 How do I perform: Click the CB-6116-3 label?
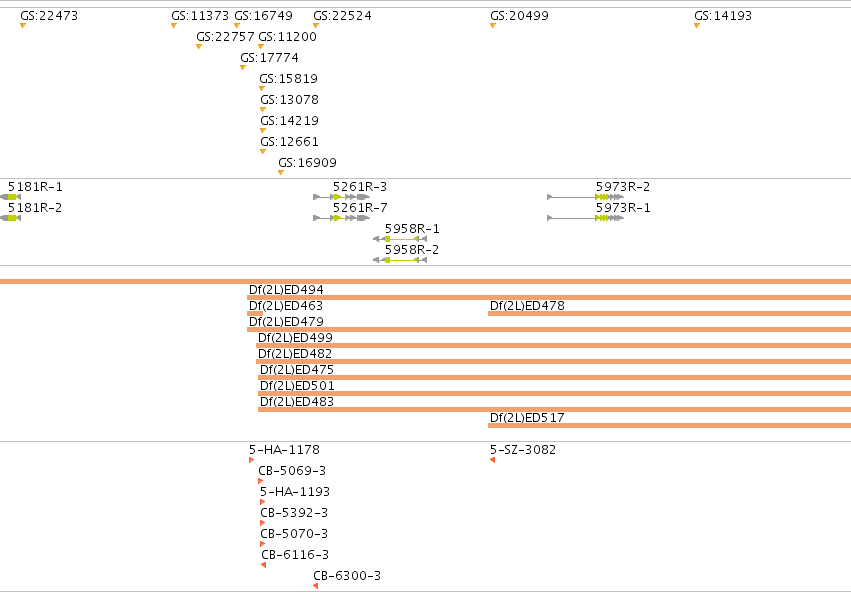pyautogui.click(x=295, y=555)
